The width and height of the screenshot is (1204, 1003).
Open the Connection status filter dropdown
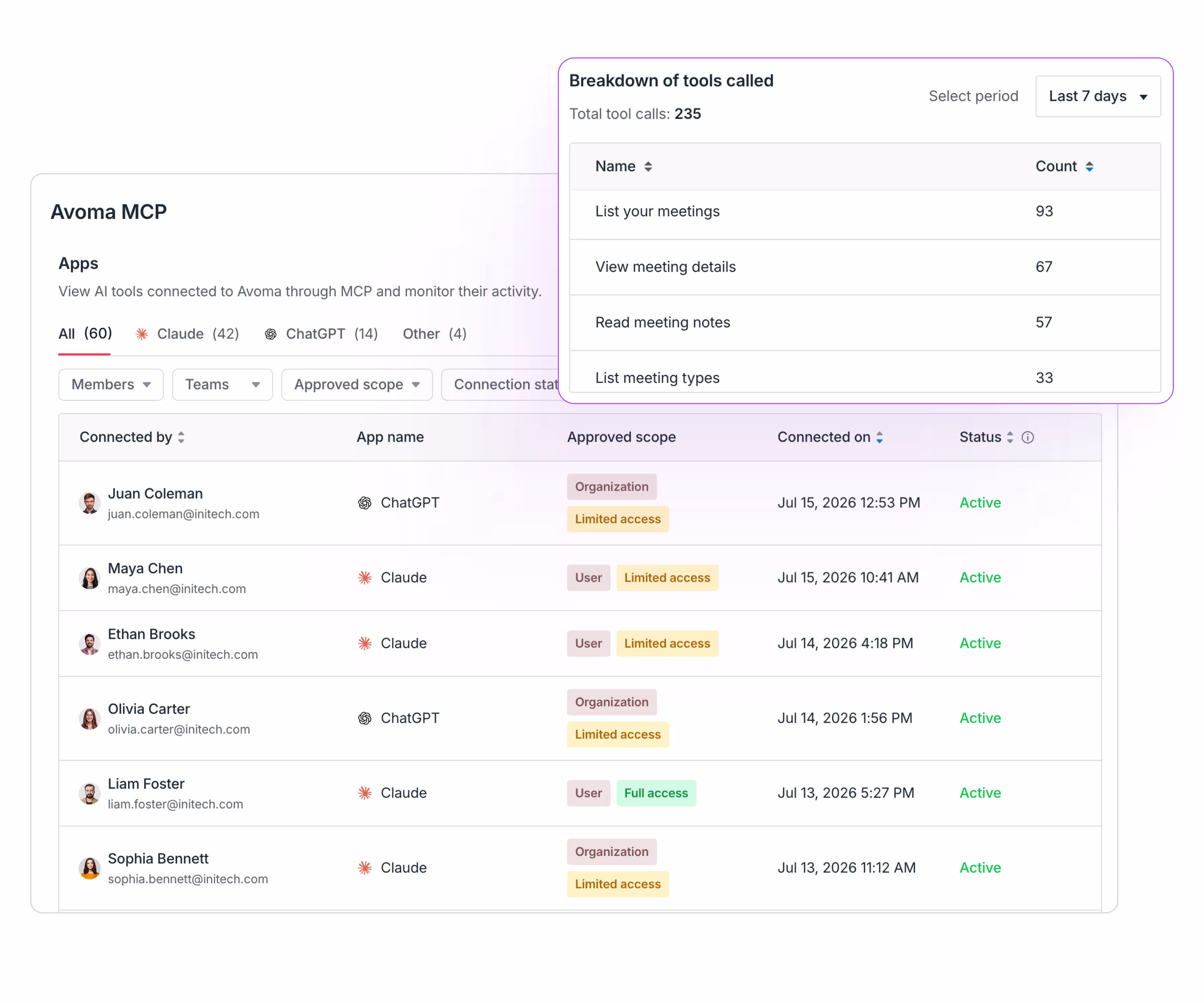click(x=500, y=384)
